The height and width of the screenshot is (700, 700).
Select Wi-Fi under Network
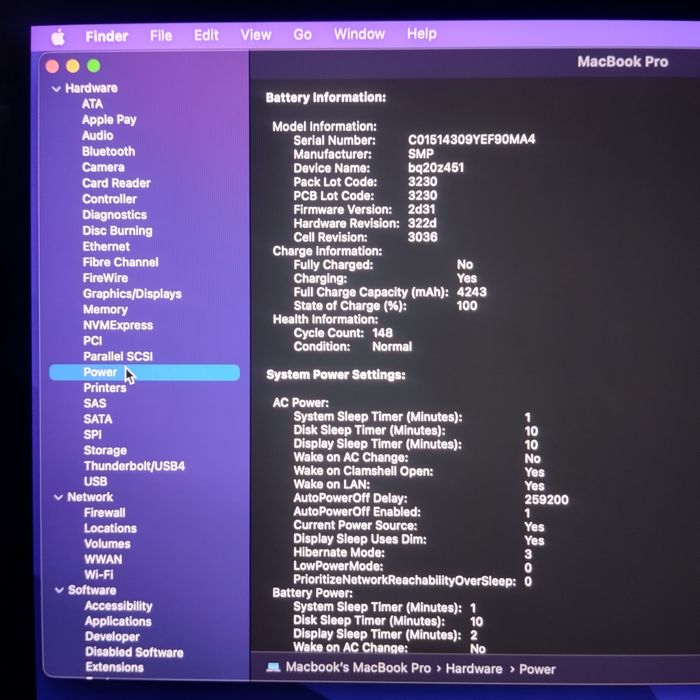[x=99, y=575]
